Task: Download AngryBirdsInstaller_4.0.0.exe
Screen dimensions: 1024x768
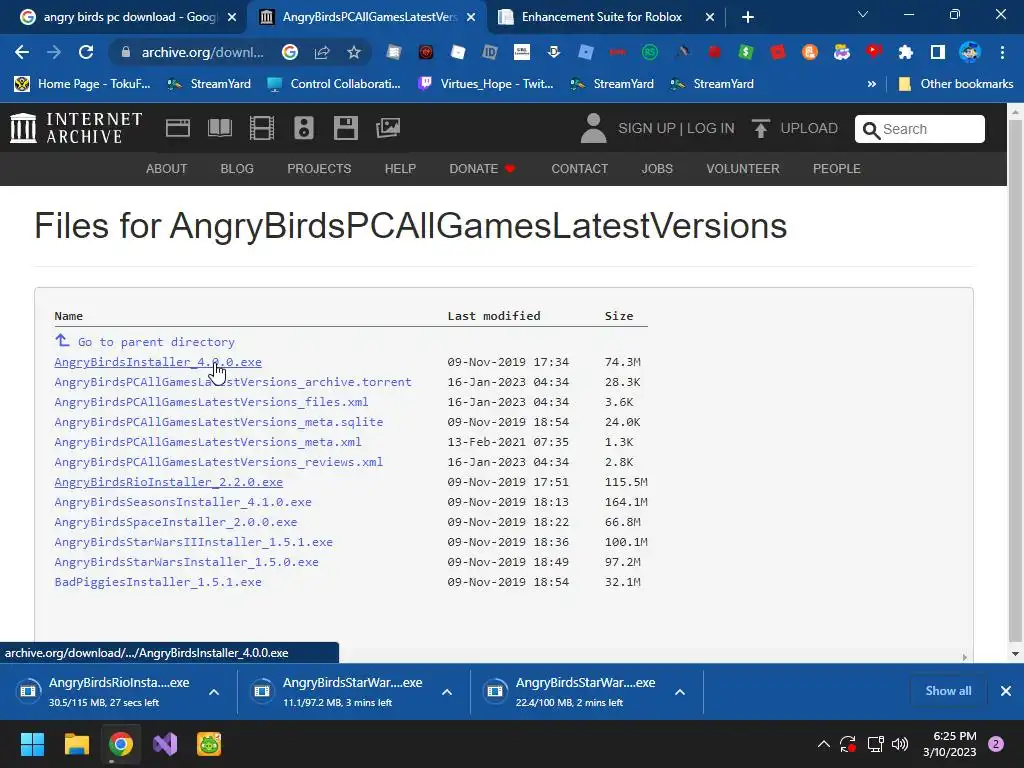Action: pyautogui.click(x=158, y=362)
